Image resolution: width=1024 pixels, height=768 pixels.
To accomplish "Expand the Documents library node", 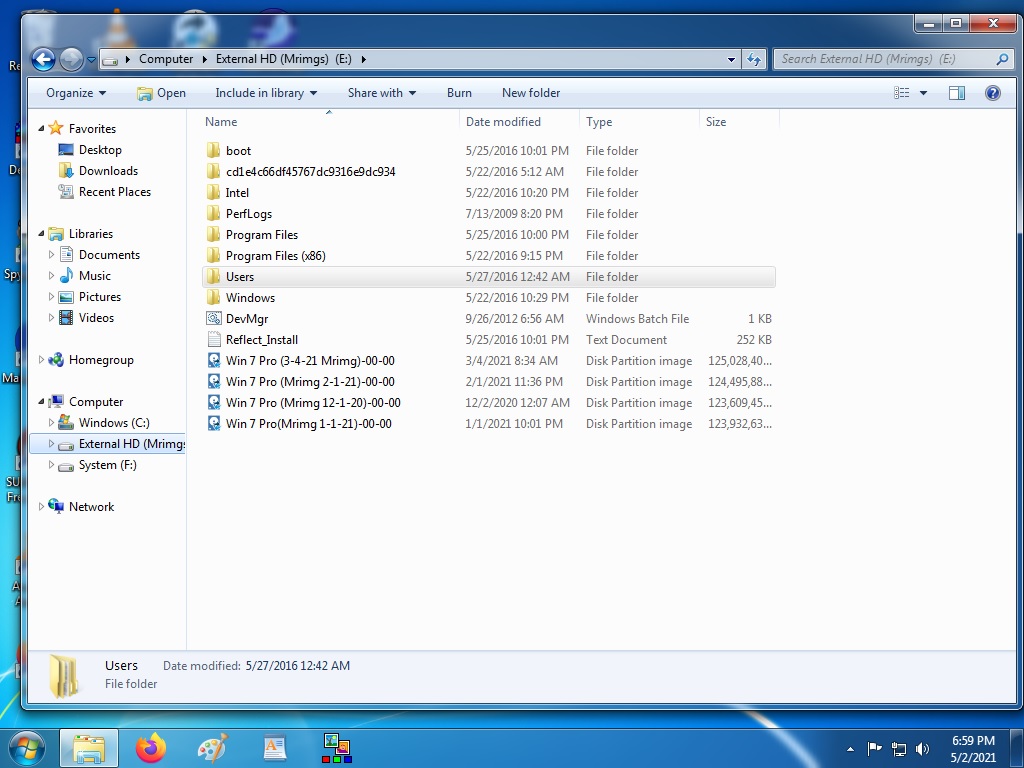I will 51,255.
